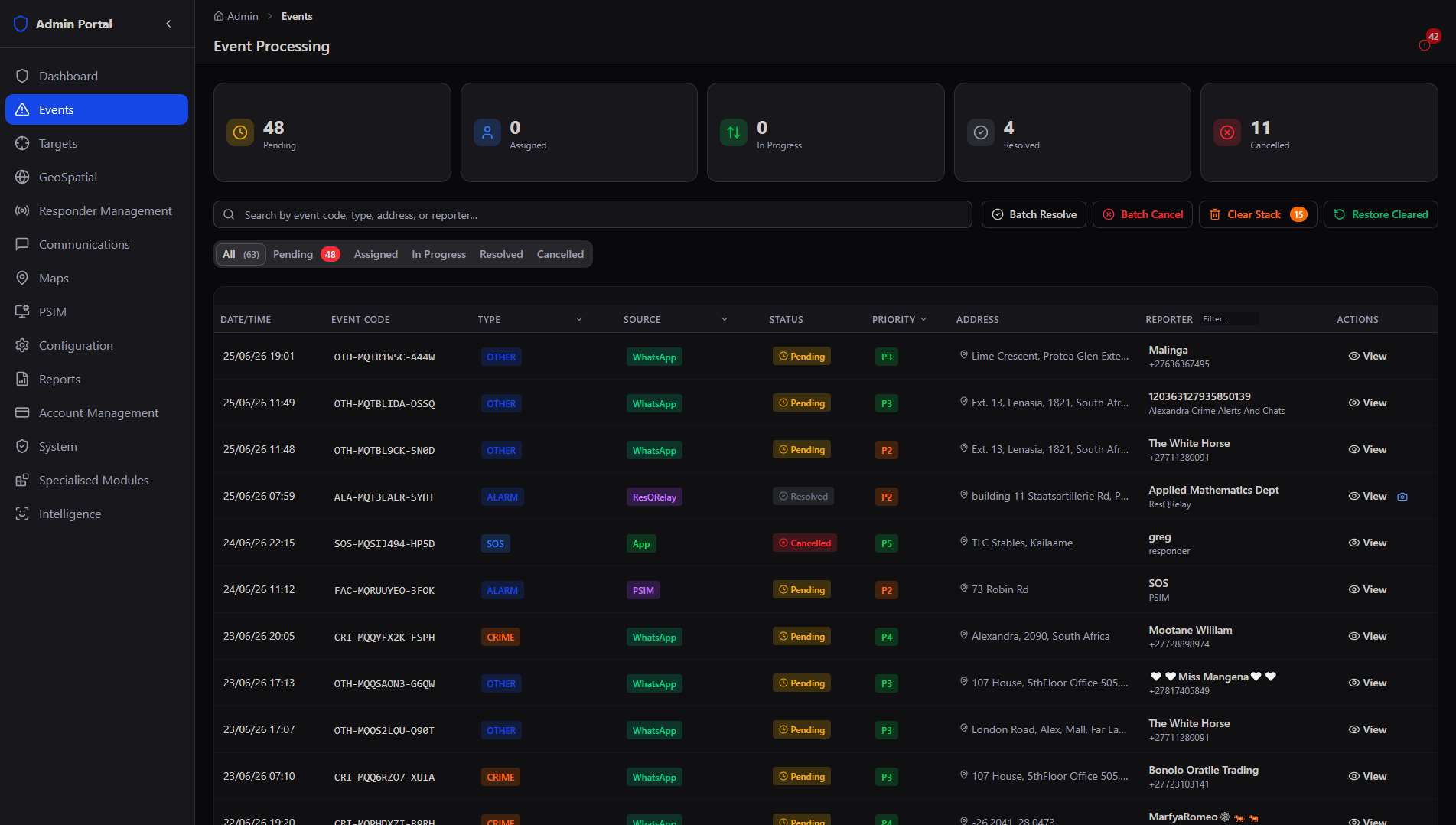Open Configuration settings

96,345
